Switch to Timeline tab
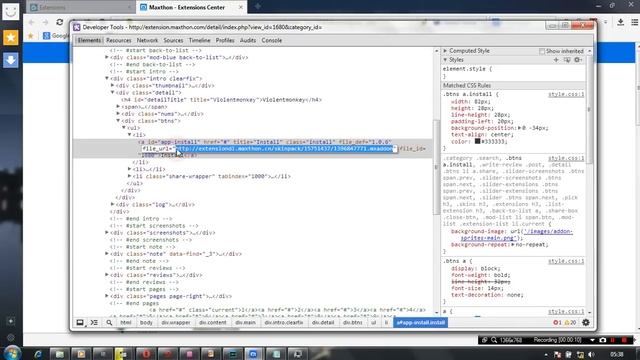This screenshot has width=640, height=360. click(x=200, y=40)
